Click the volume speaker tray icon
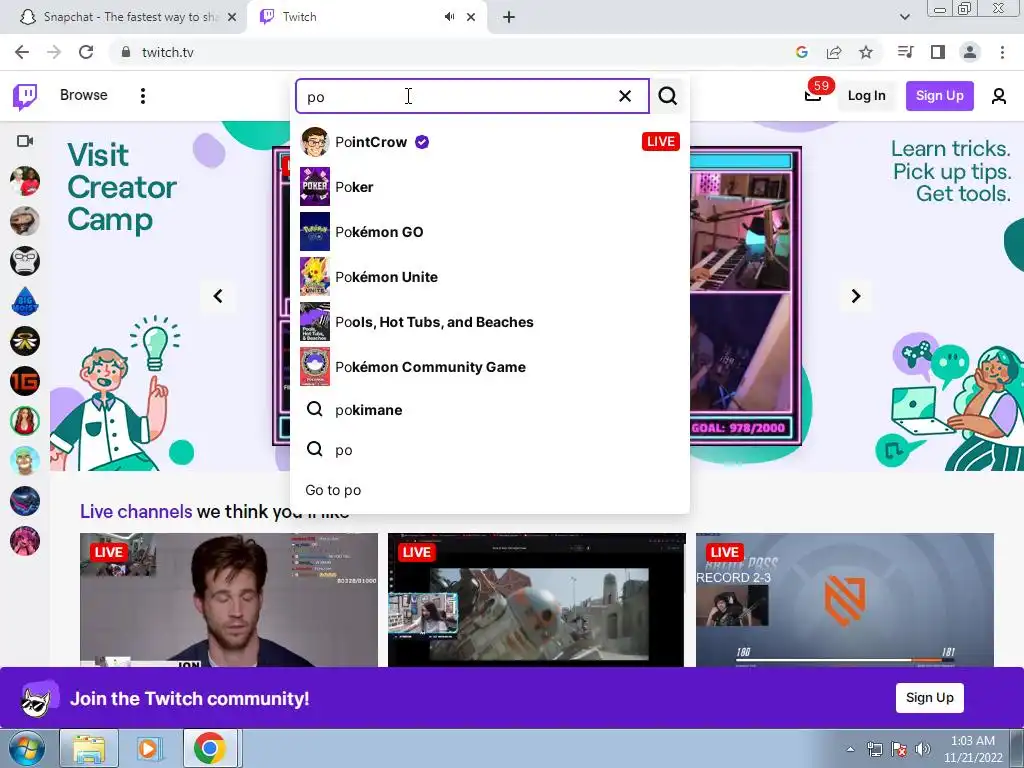The width and height of the screenshot is (1024, 768). click(x=923, y=749)
